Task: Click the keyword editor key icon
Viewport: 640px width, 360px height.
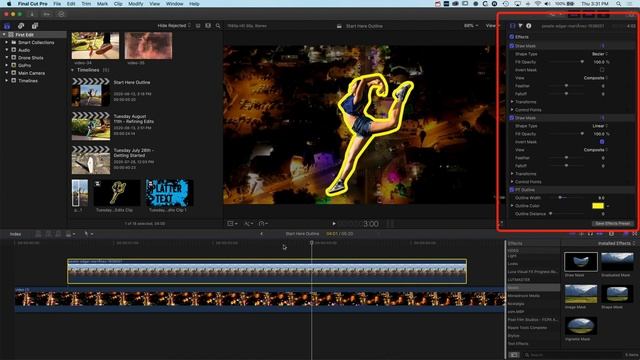Action: [47, 14]
